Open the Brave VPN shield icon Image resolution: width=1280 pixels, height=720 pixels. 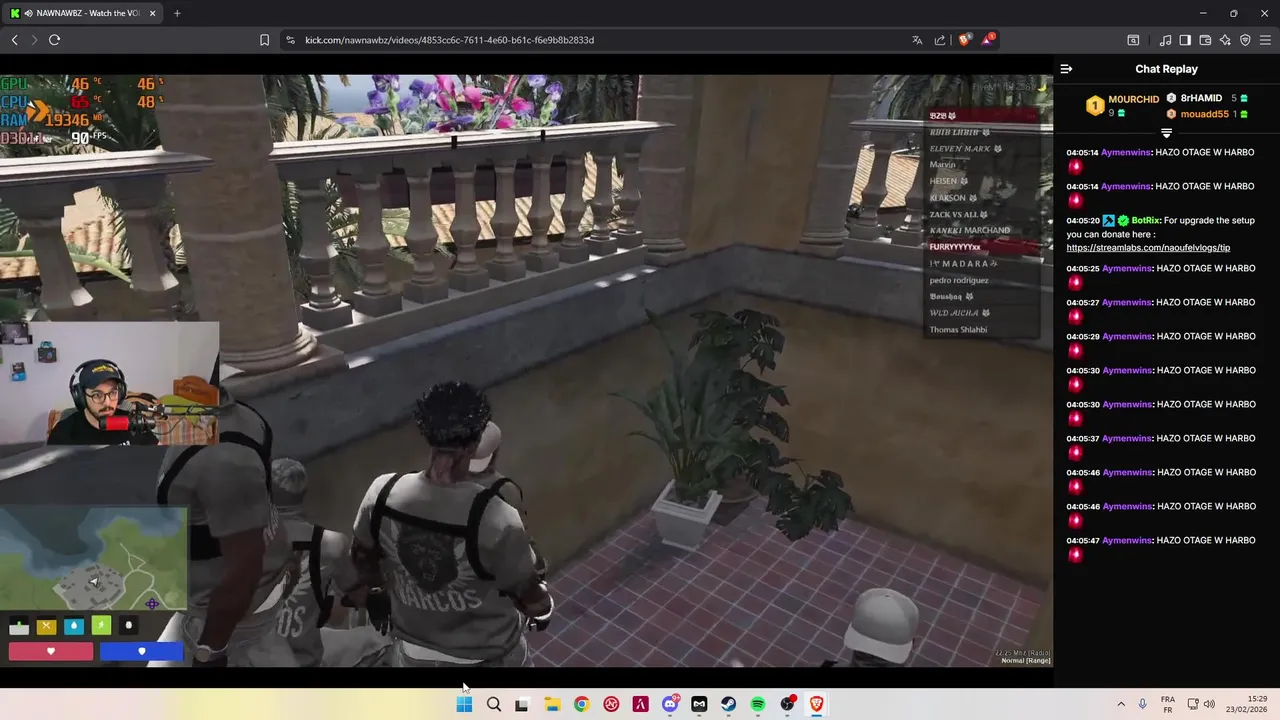[1245, 40]
